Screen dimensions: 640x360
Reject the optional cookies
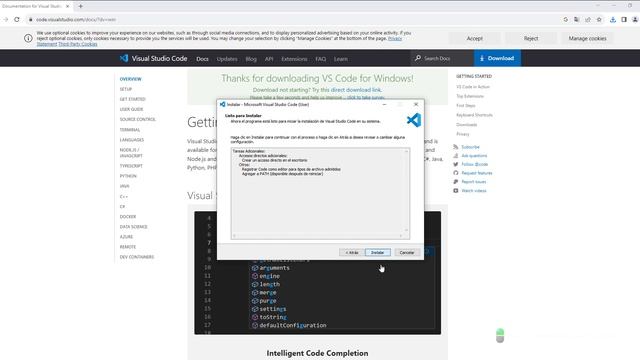coord(531,38)
